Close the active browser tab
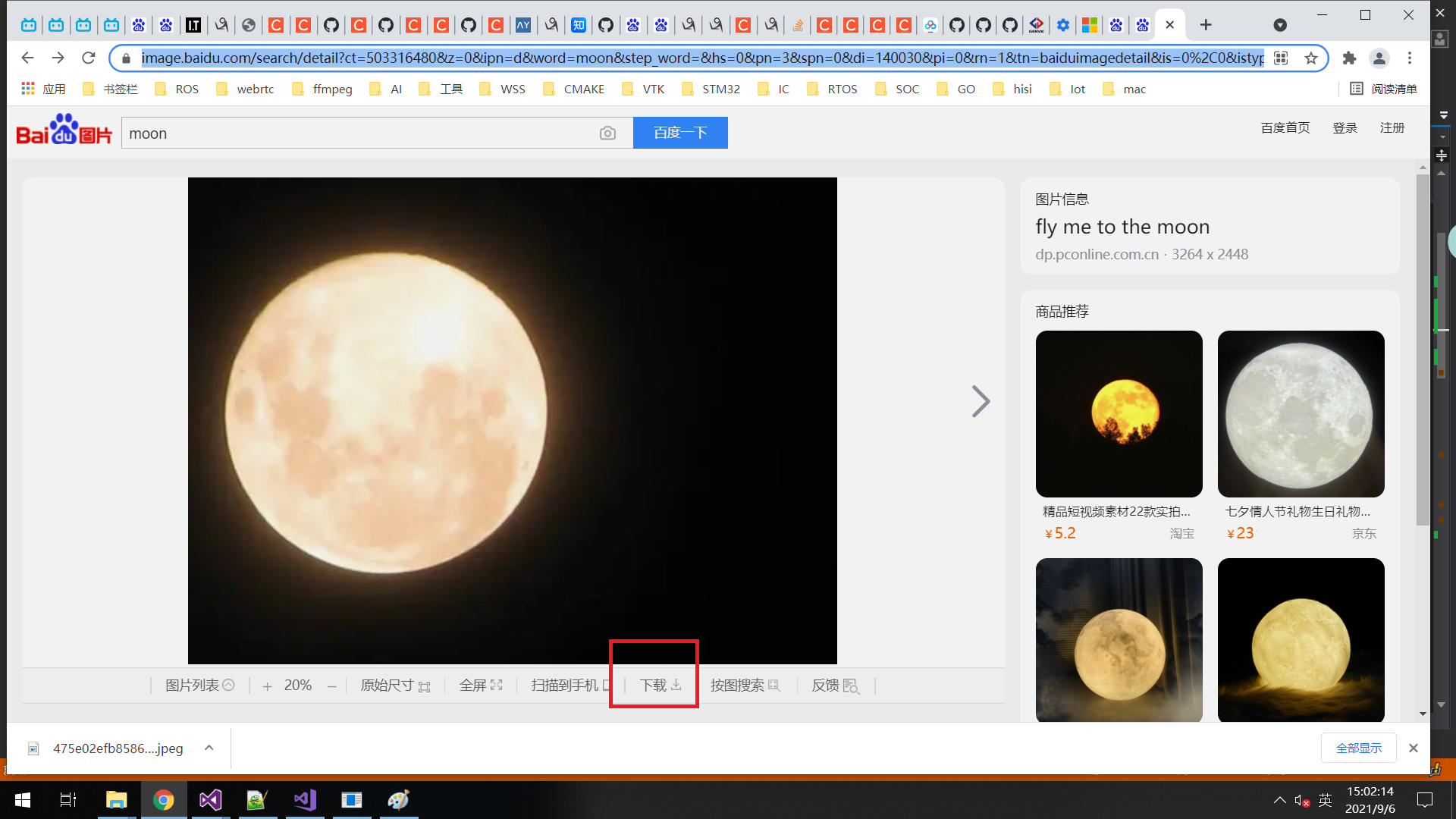The image size is (1456, 819). pos(1170,25)
